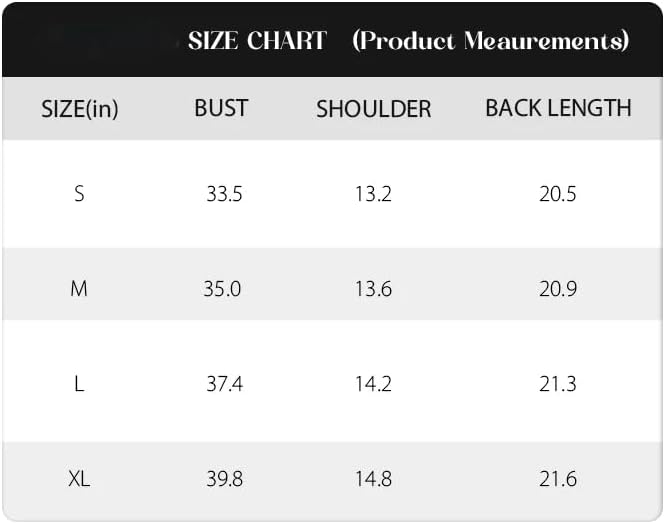
Task: Click the Product Meaurements heading text
Action: click(x=491, y=41)
